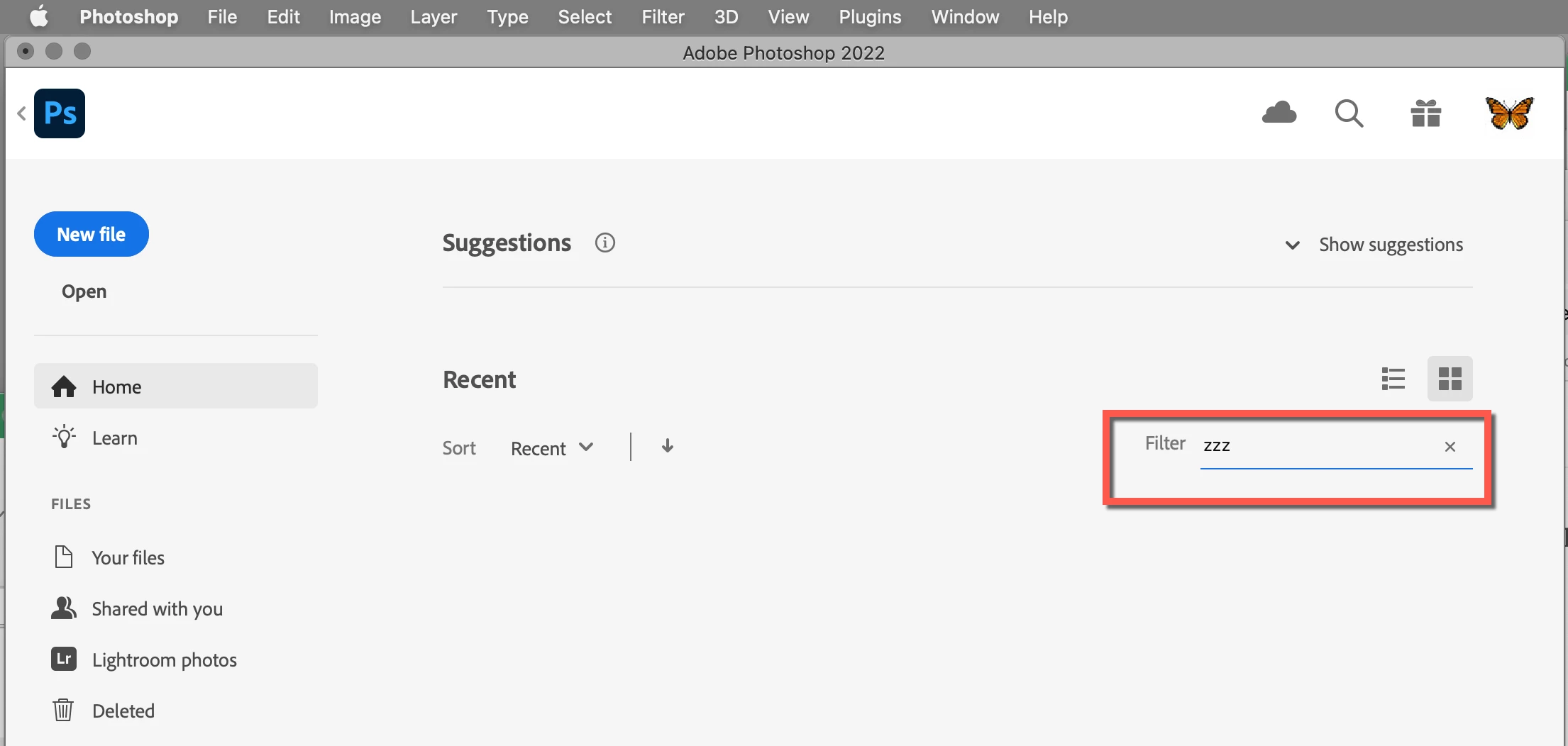Open the Image menu

[x=355, y=16]
